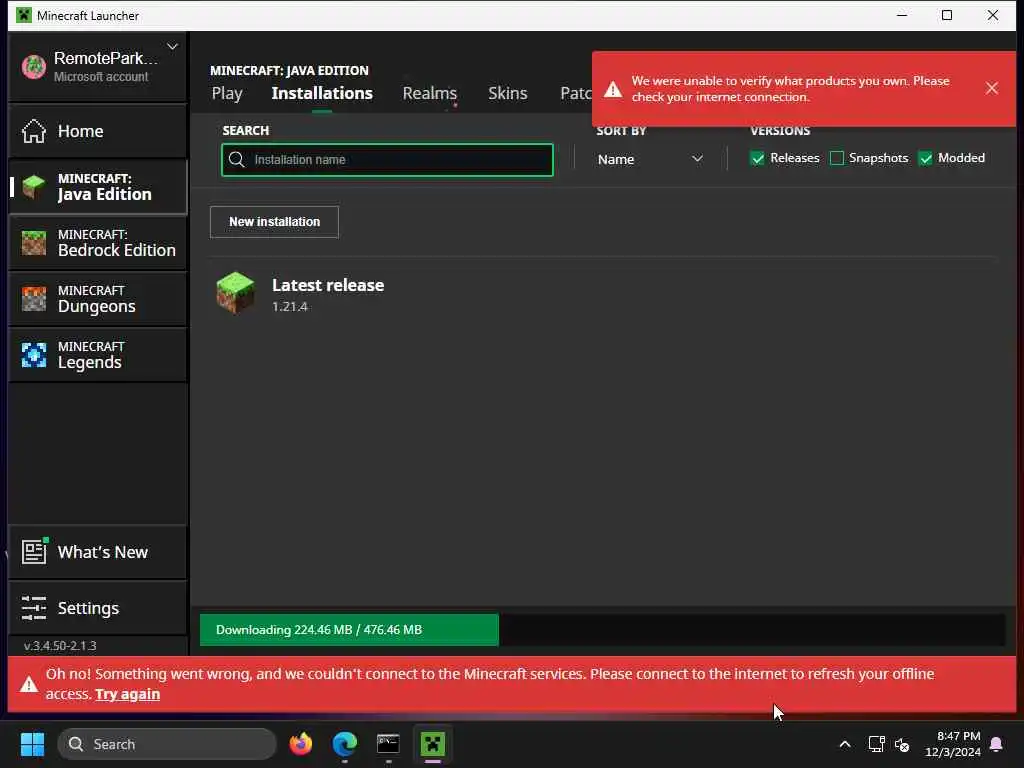
Task: Toggle the Modded checkbox
Action: pos(925,158)
